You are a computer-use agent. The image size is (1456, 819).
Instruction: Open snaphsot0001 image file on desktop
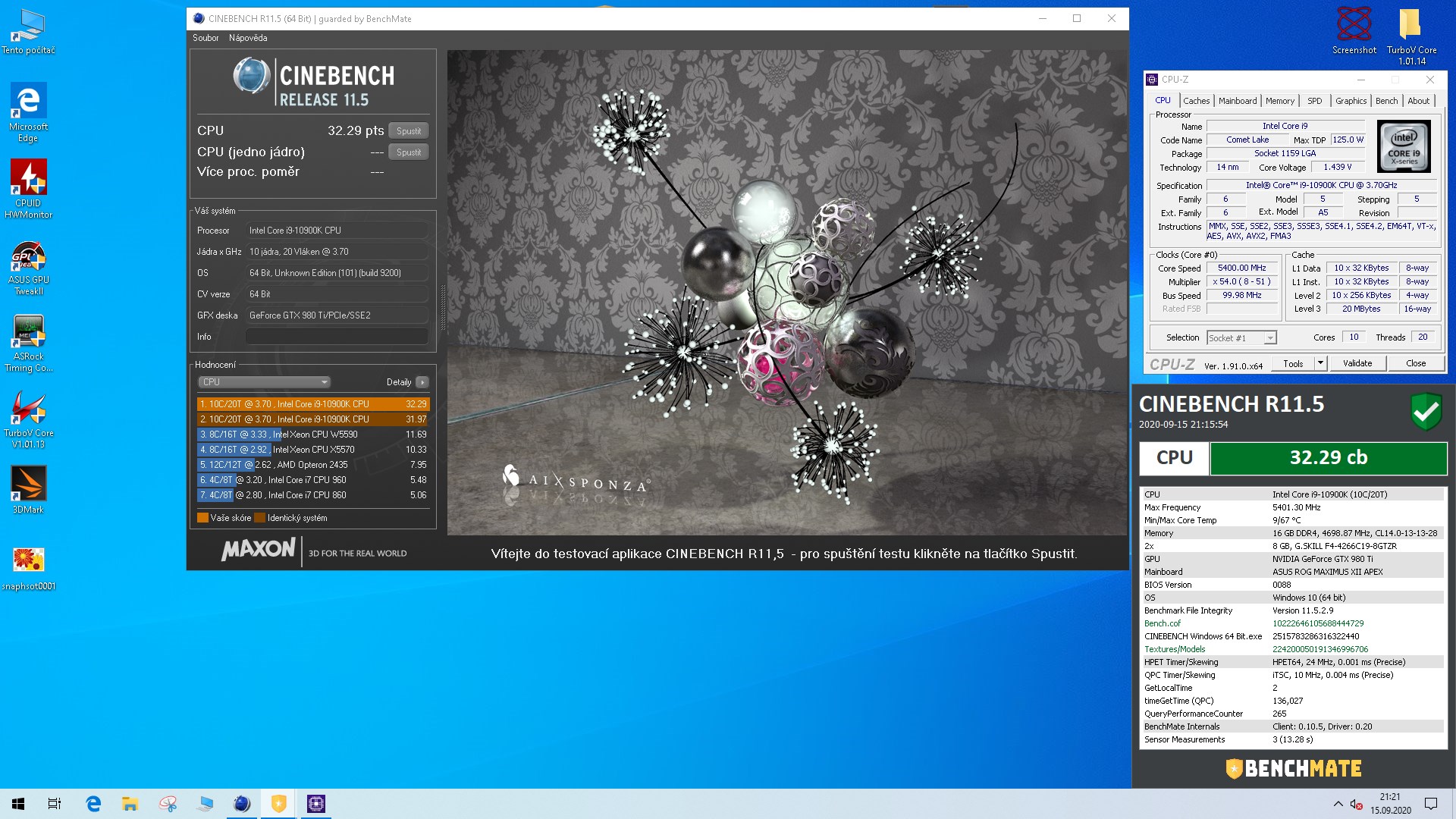(28, 569)
